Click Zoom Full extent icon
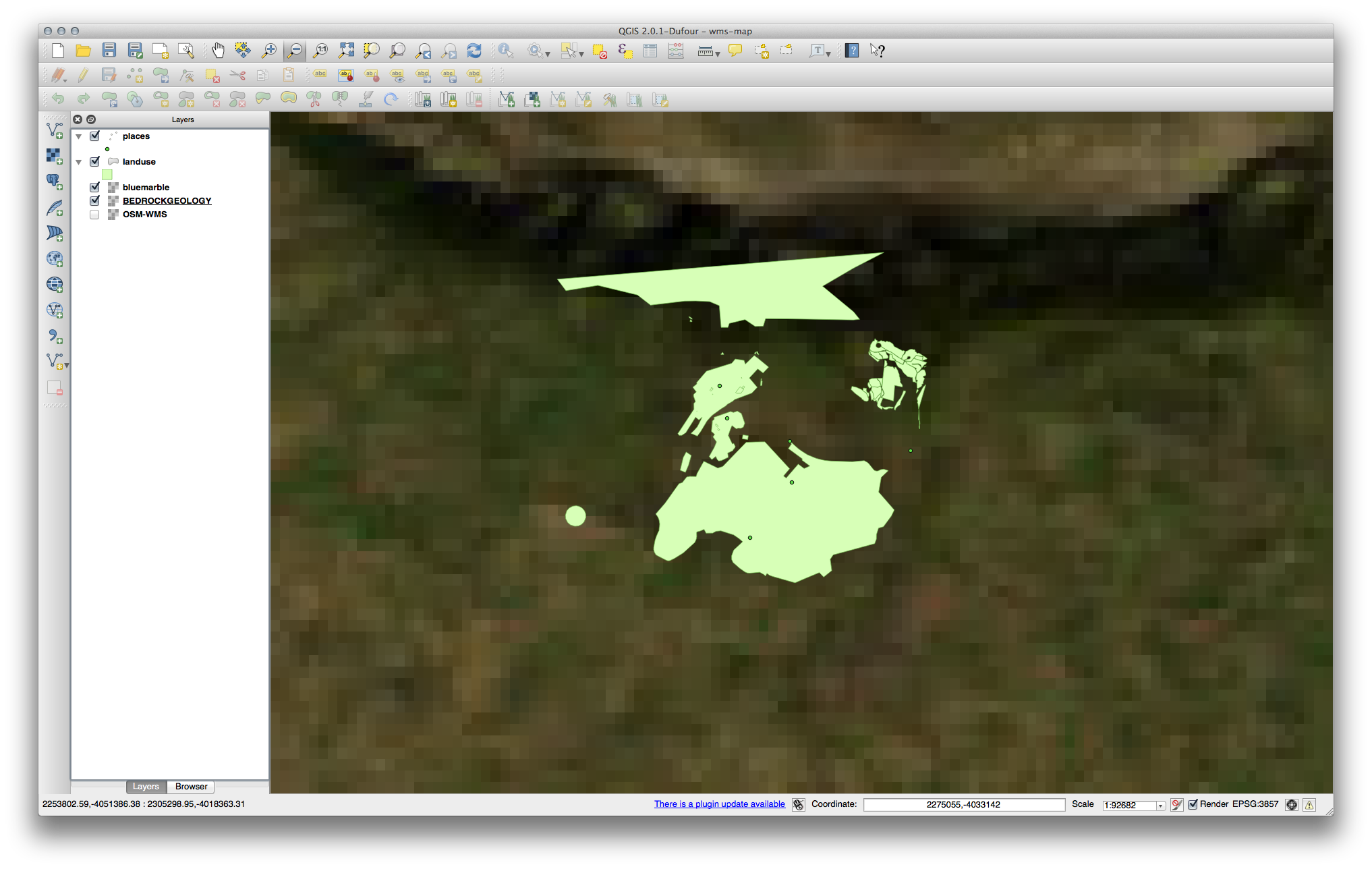 (x=346, y=51)
